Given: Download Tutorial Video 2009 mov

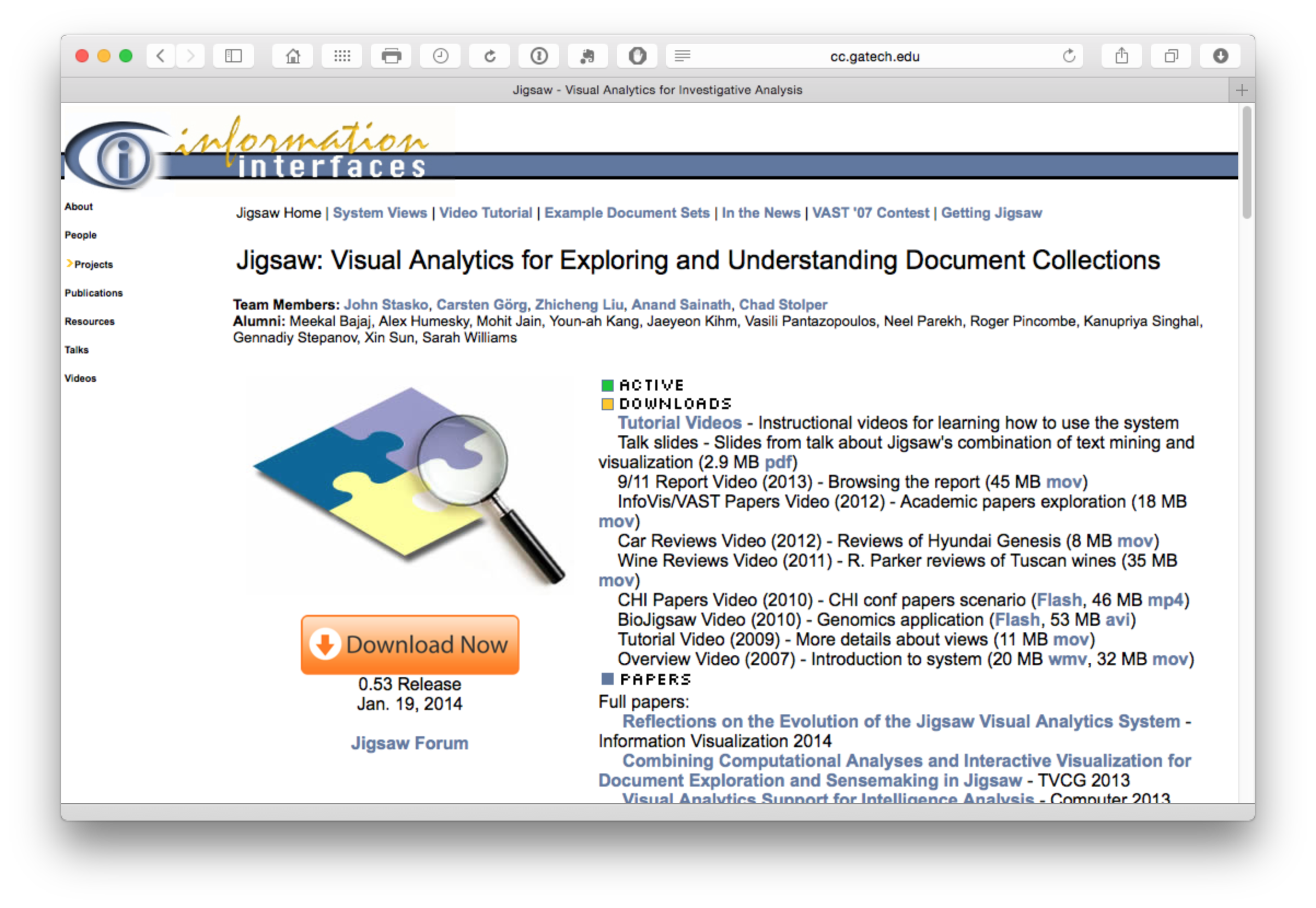Looking at the screenshot, I should point(1070,639).
